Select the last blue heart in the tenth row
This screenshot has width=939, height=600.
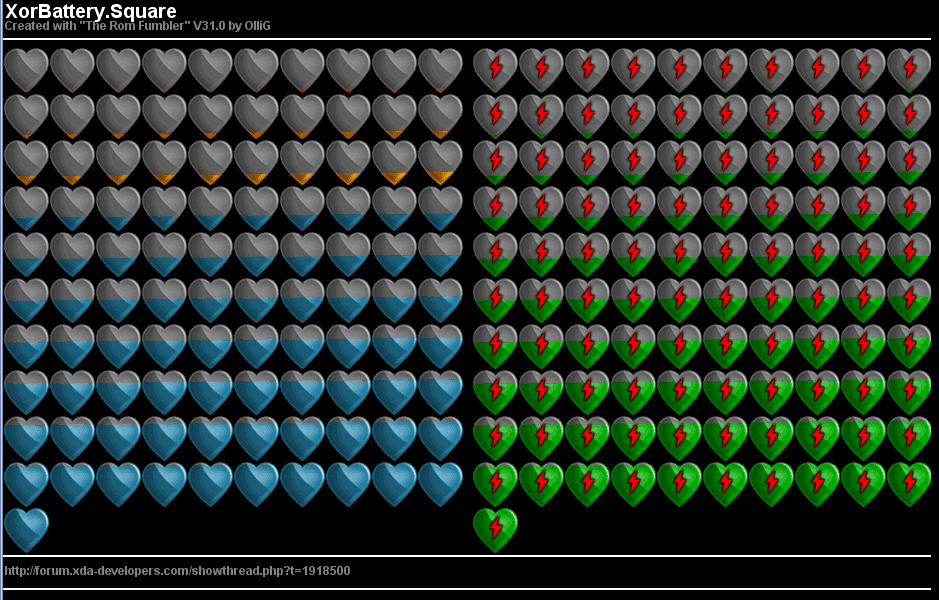(x=441, y=485)
